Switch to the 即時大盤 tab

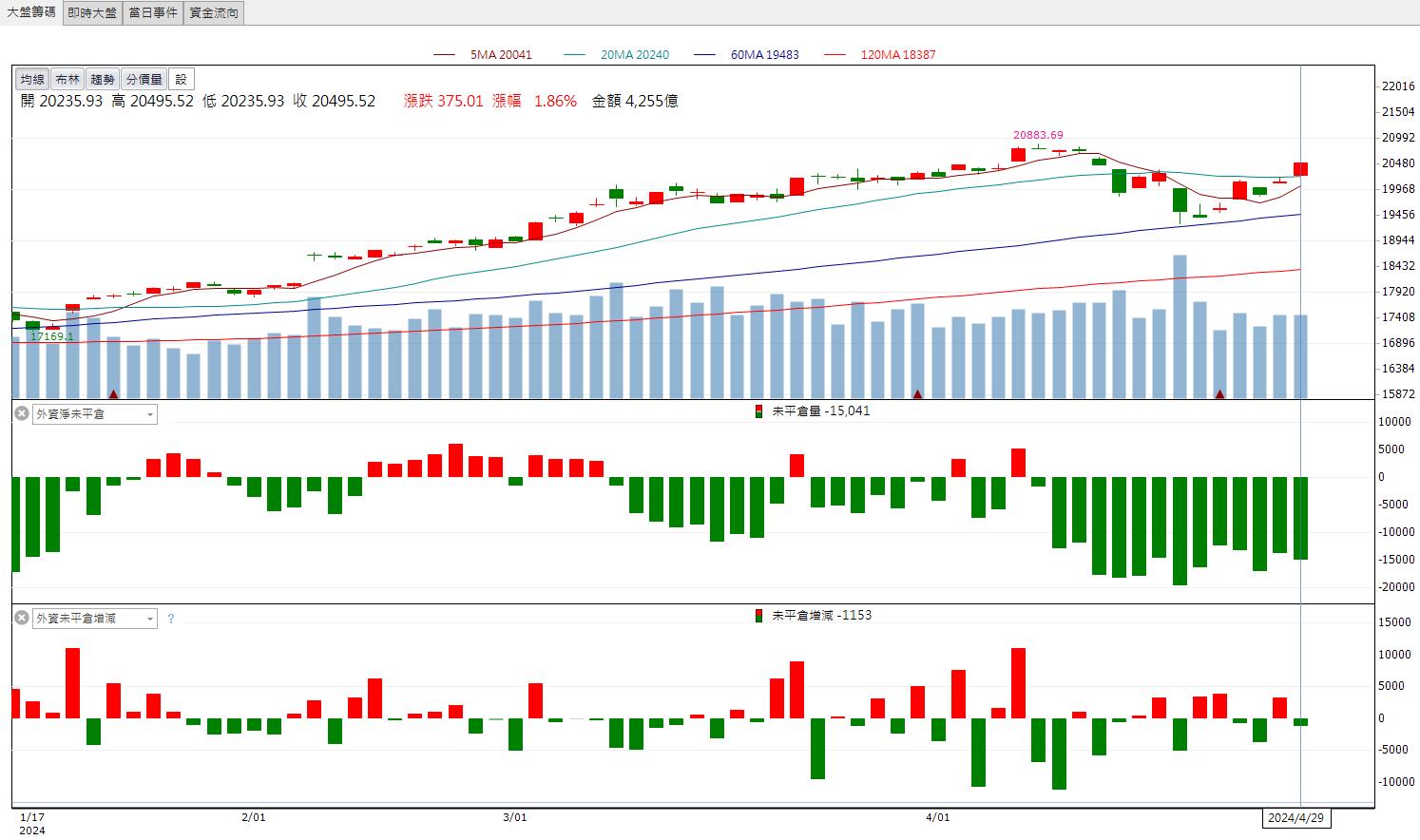tap(92, 12)
